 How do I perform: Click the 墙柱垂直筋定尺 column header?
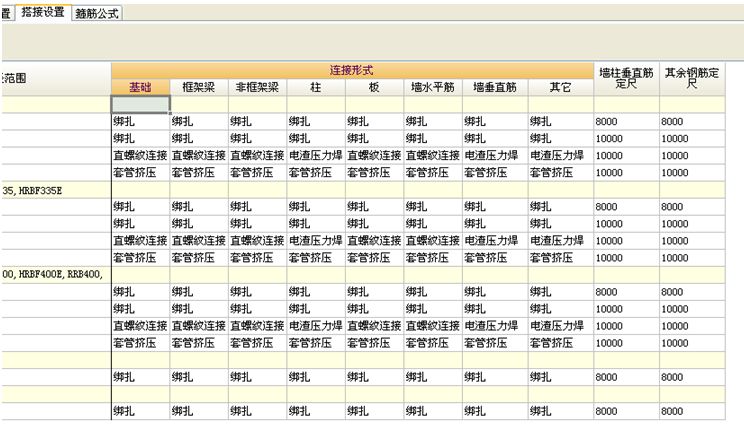tap(626, 79)
